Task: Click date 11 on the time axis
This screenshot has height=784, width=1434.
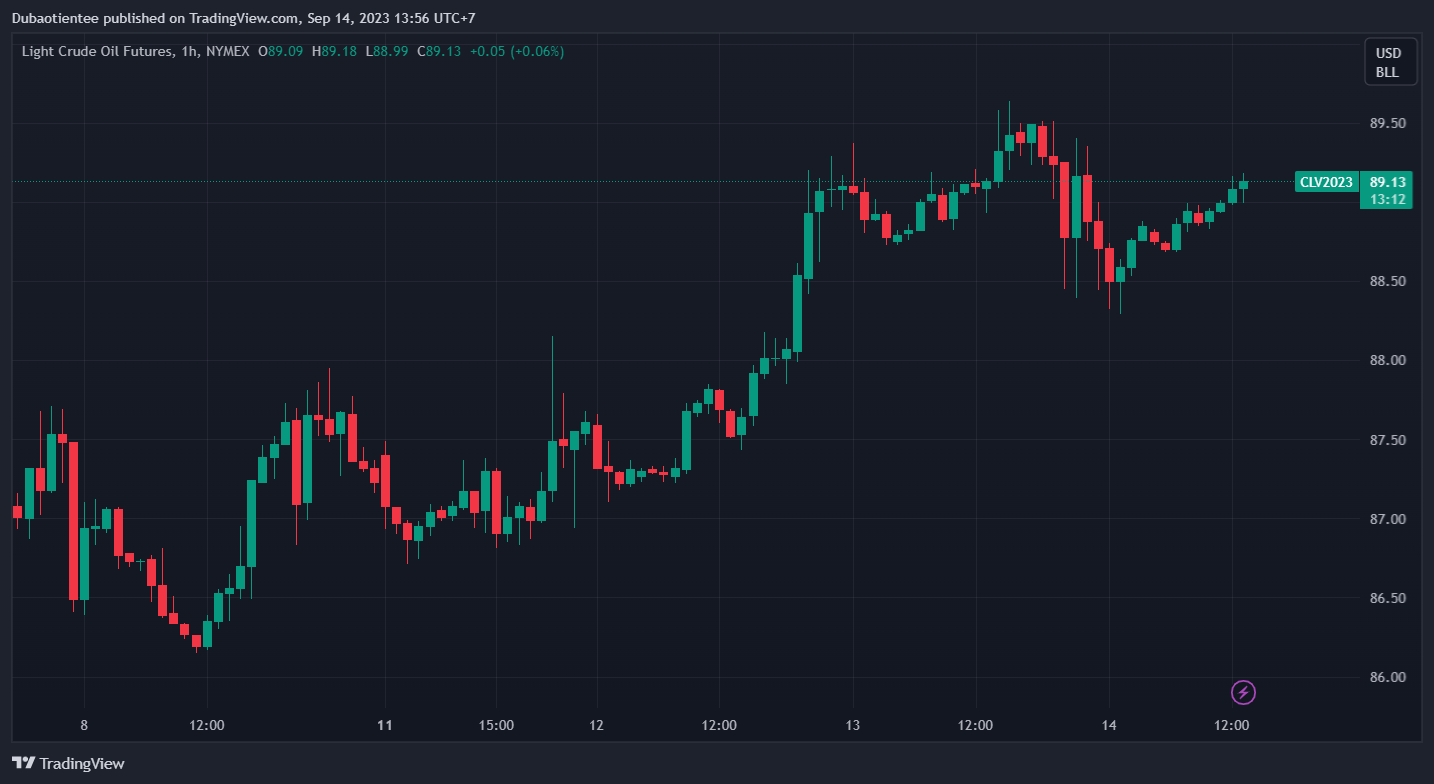Action: tap(385, 725)
